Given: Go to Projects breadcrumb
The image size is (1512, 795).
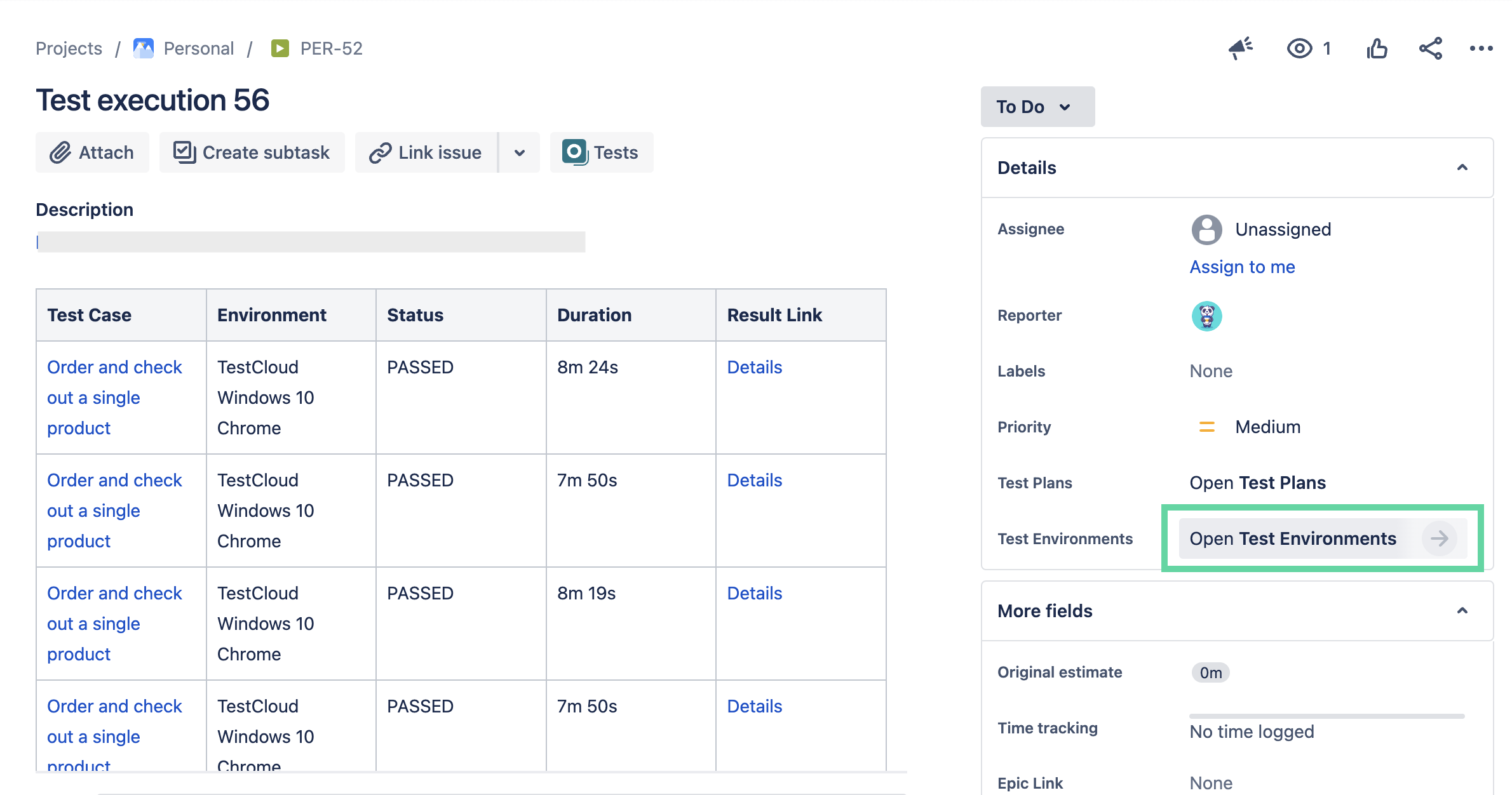Looking at the screenshot, I should tap(69, 48).
